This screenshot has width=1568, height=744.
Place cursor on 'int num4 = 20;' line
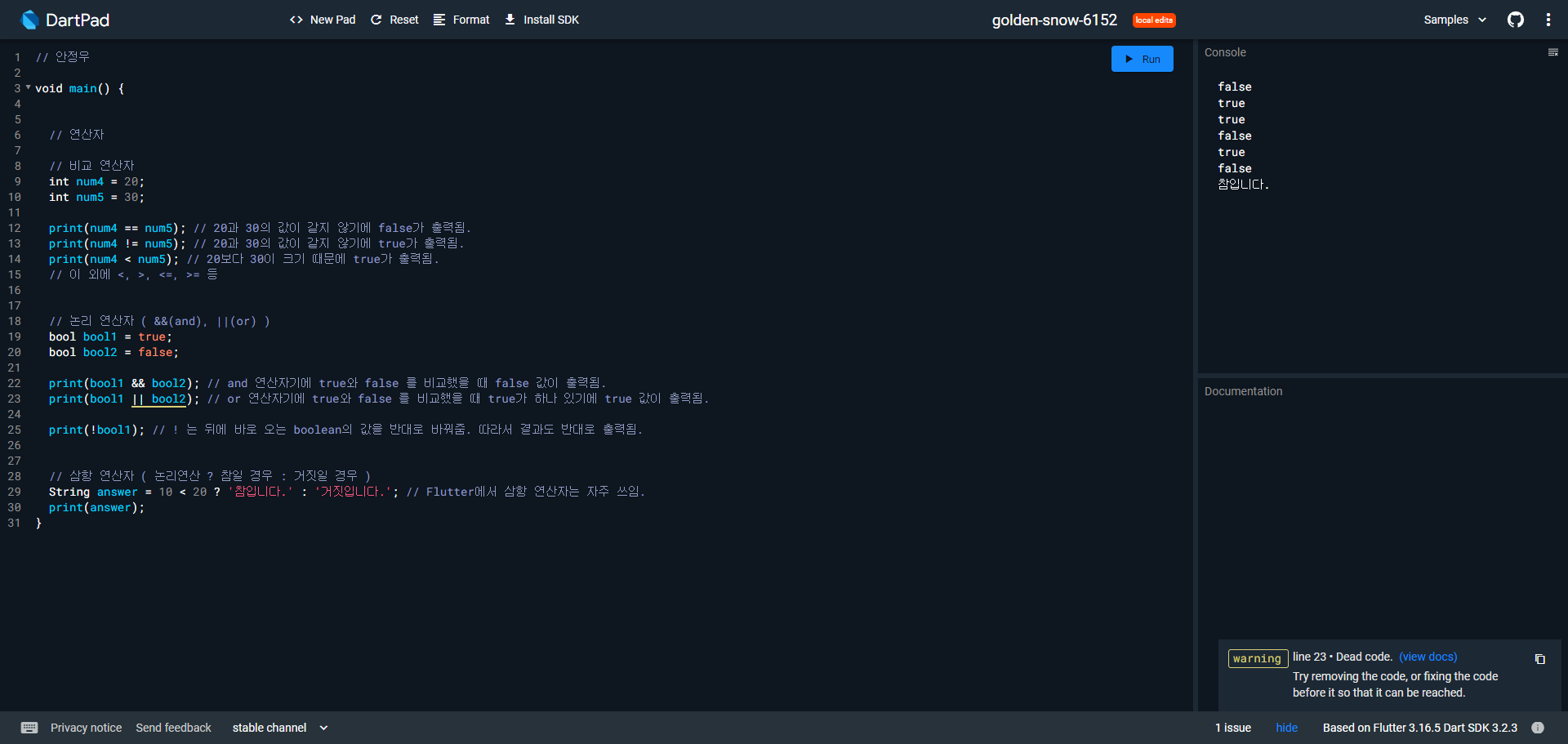96,181
